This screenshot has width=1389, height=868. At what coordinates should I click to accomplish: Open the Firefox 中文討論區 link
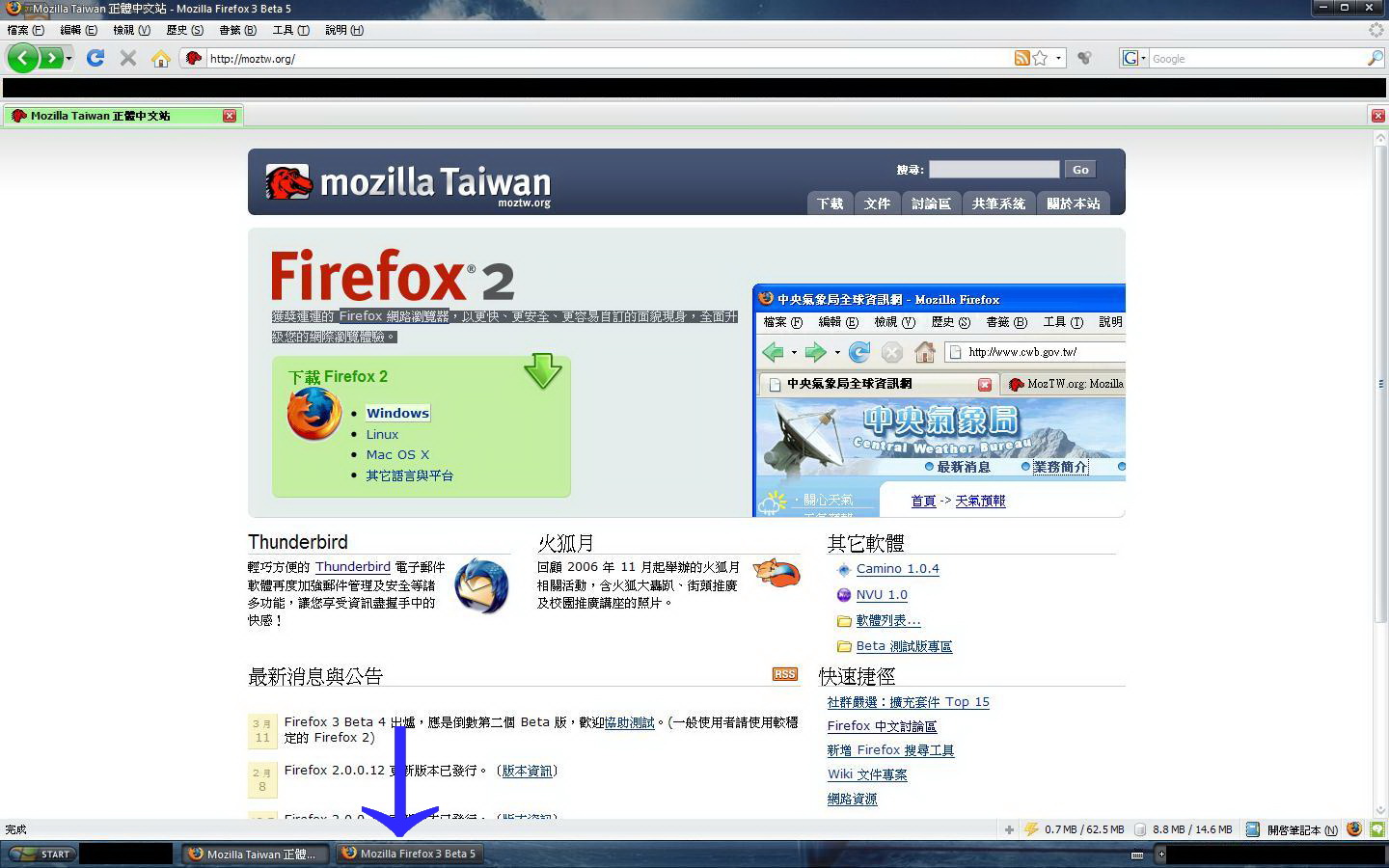pyautogui.click(x=883, y=726)
